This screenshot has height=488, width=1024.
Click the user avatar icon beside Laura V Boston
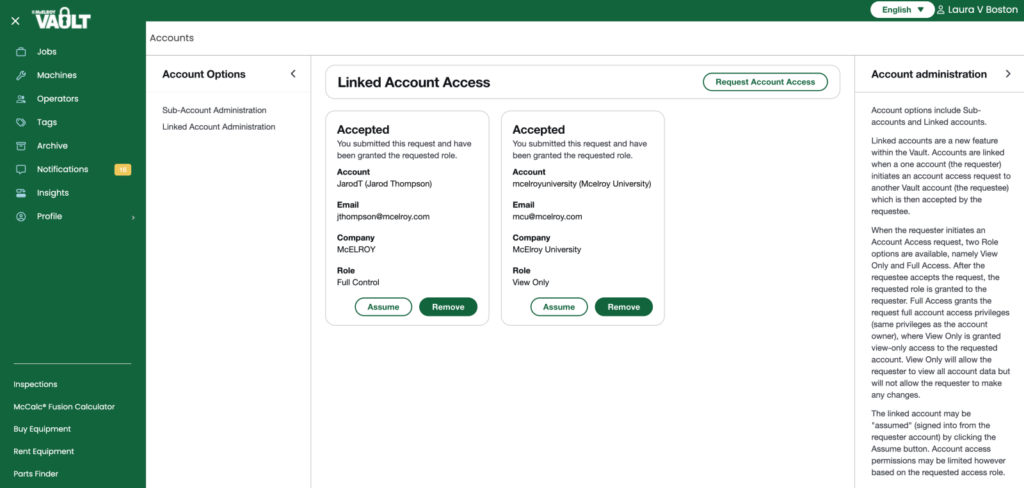tap(941, 10)
